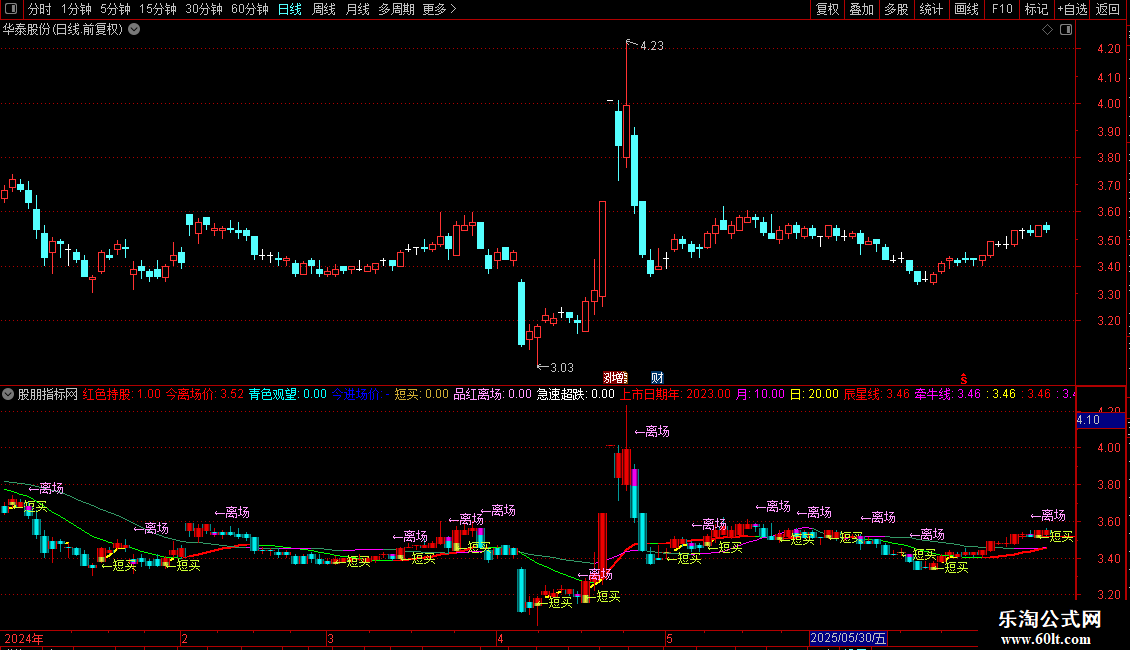
Task: Click the 财 finance marker icon
Action: (x=657, y=378)
